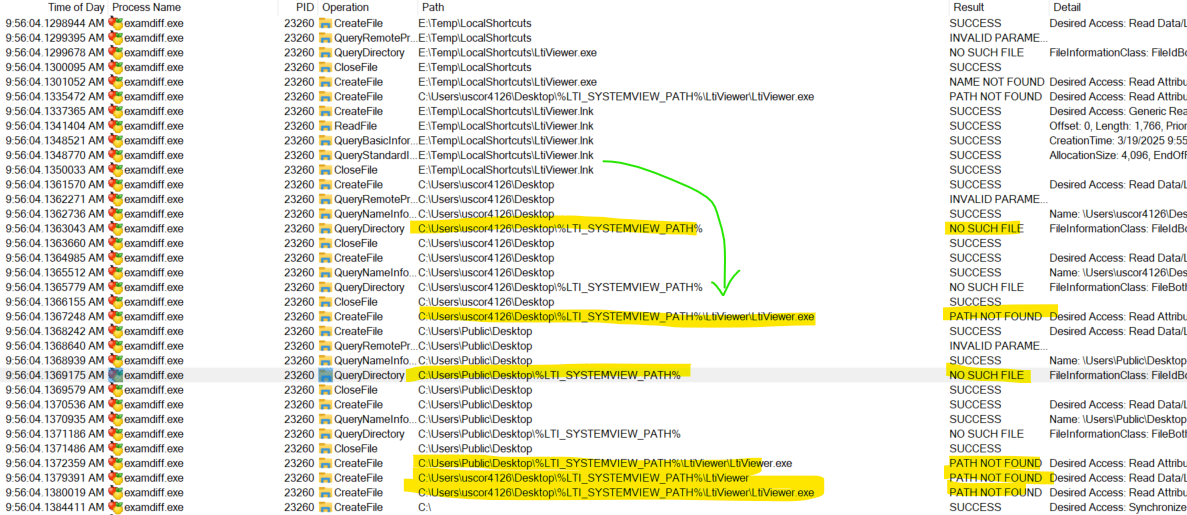Viewport: 1187px width, 515px height.
Task: Click the QueryRemotePr operation icon at 9:56:04.1368640
Action: point(325,346)
